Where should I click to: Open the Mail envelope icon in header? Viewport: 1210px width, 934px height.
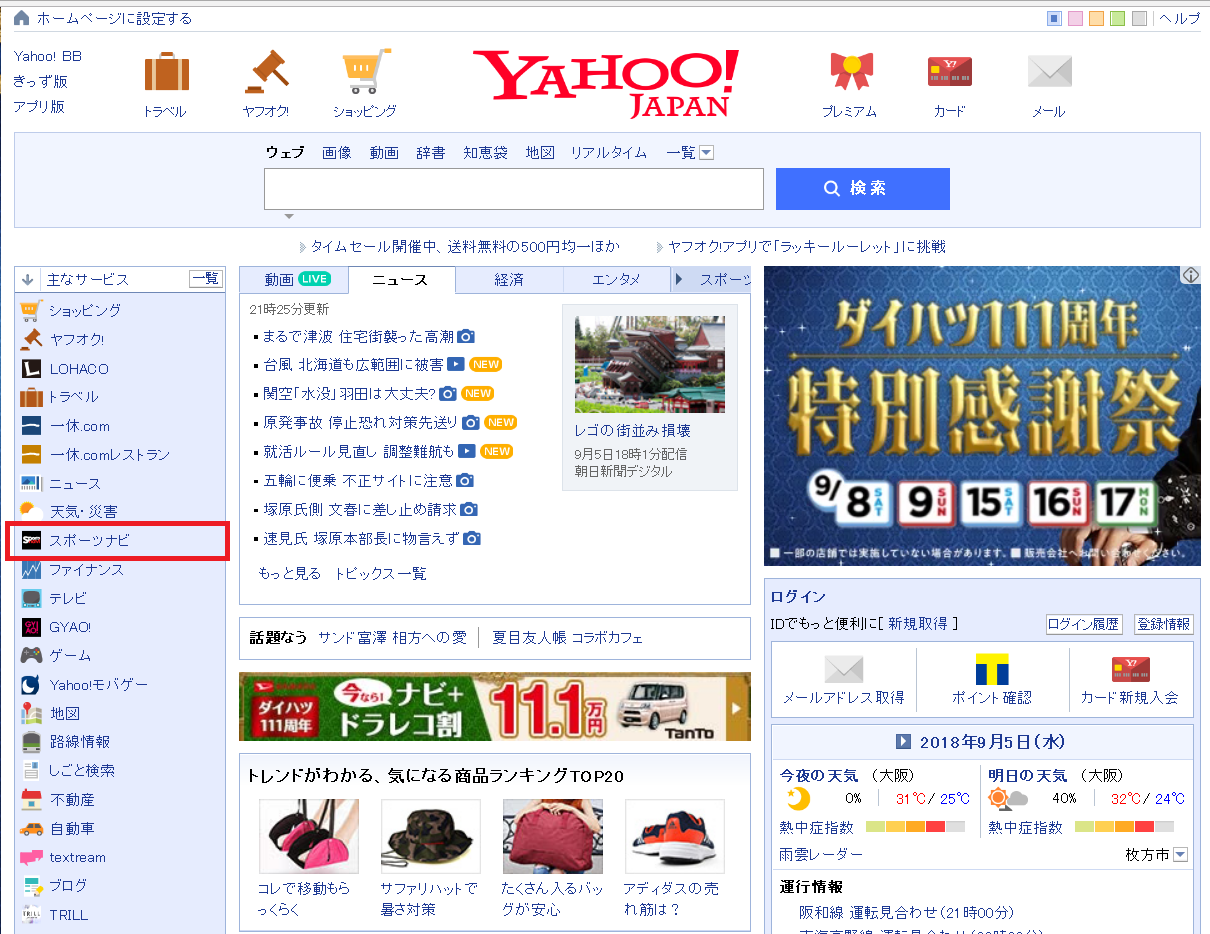pyautogui.click(x=1049, y=71)
